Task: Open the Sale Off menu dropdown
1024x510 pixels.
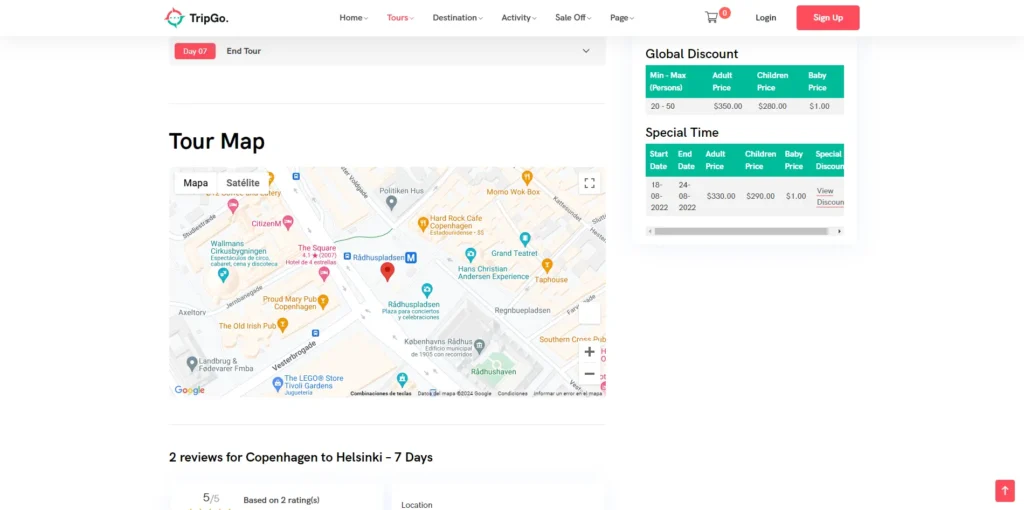Action: tap(573, 18)
